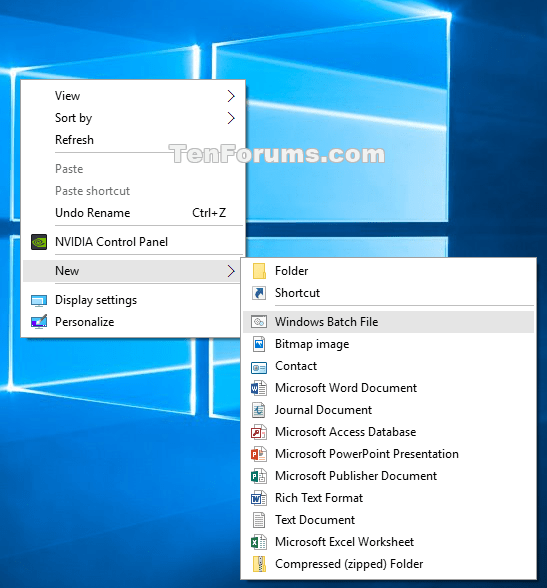Click the Rich Text Format icon

pyautogui.click(x=259, y=498)
